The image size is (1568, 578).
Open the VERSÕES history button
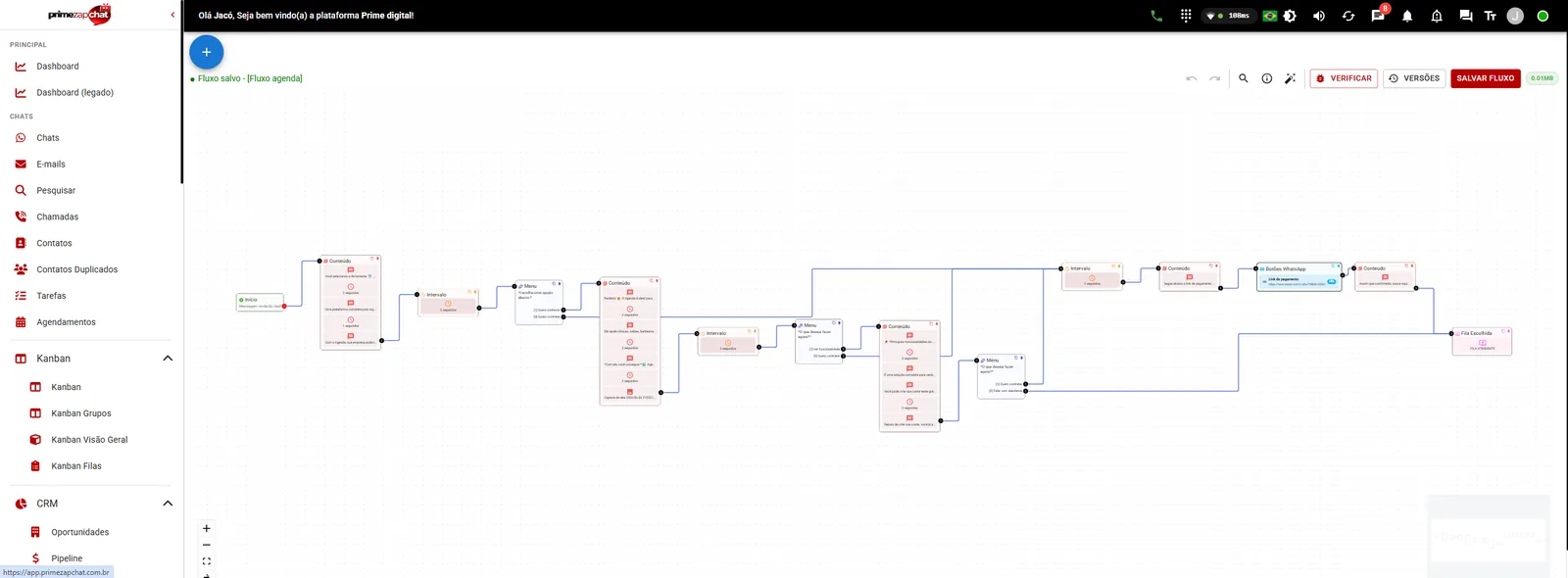1414,78
